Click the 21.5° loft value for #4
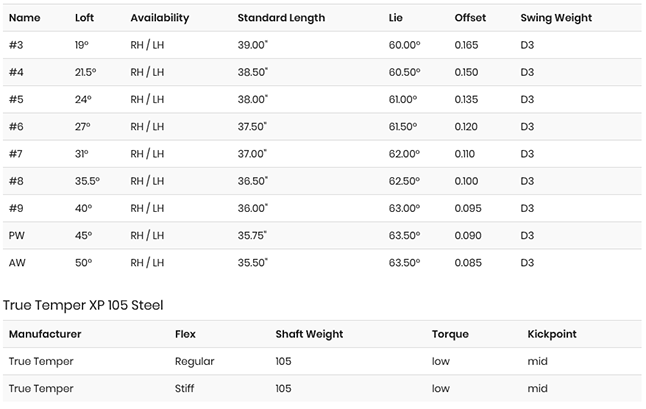The width and height of the screenshot is (646, 409). pos(85,72)
